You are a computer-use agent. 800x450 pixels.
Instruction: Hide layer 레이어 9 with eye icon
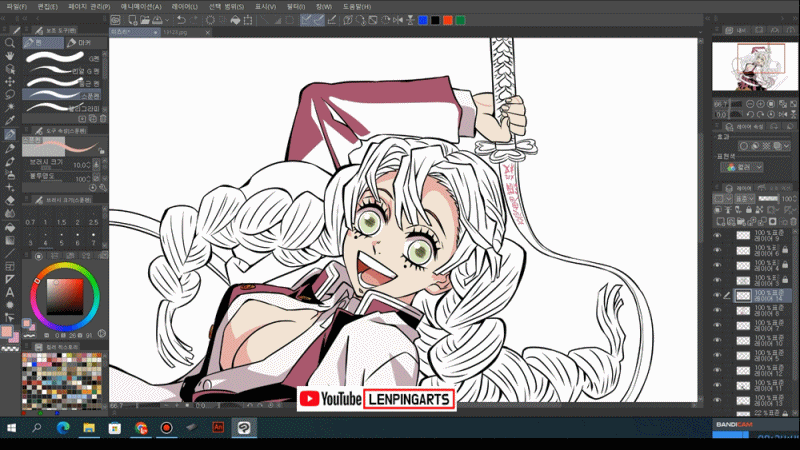(717, 235)
